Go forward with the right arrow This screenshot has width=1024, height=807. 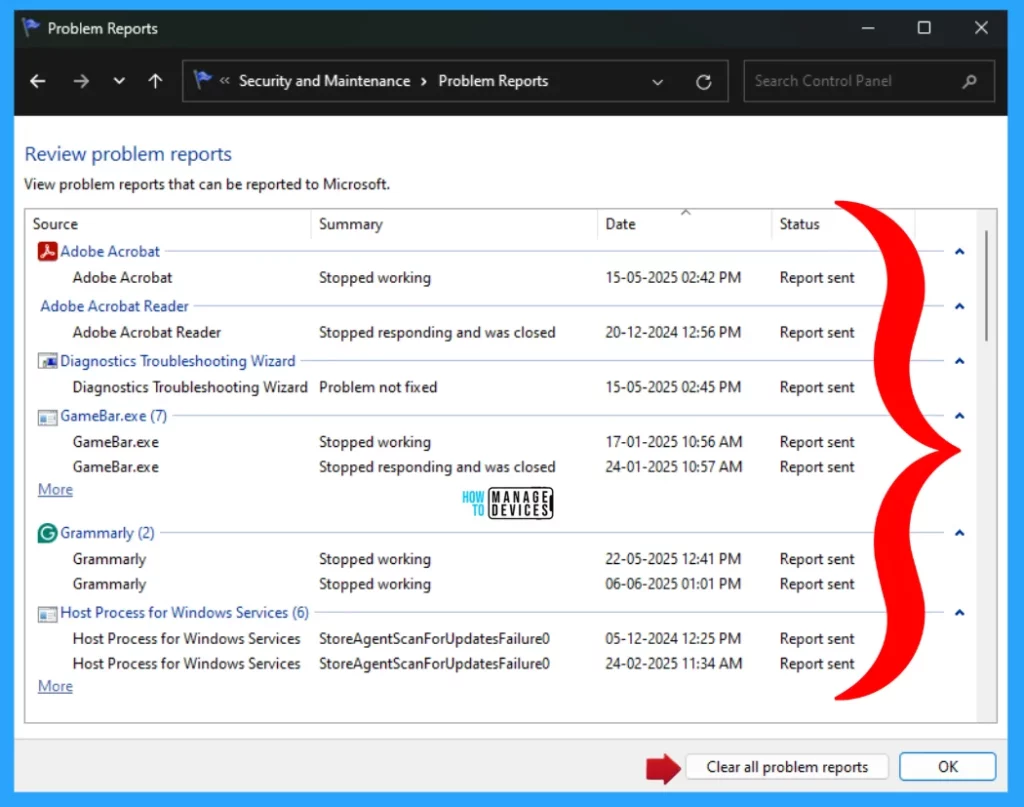pos(81,81)
